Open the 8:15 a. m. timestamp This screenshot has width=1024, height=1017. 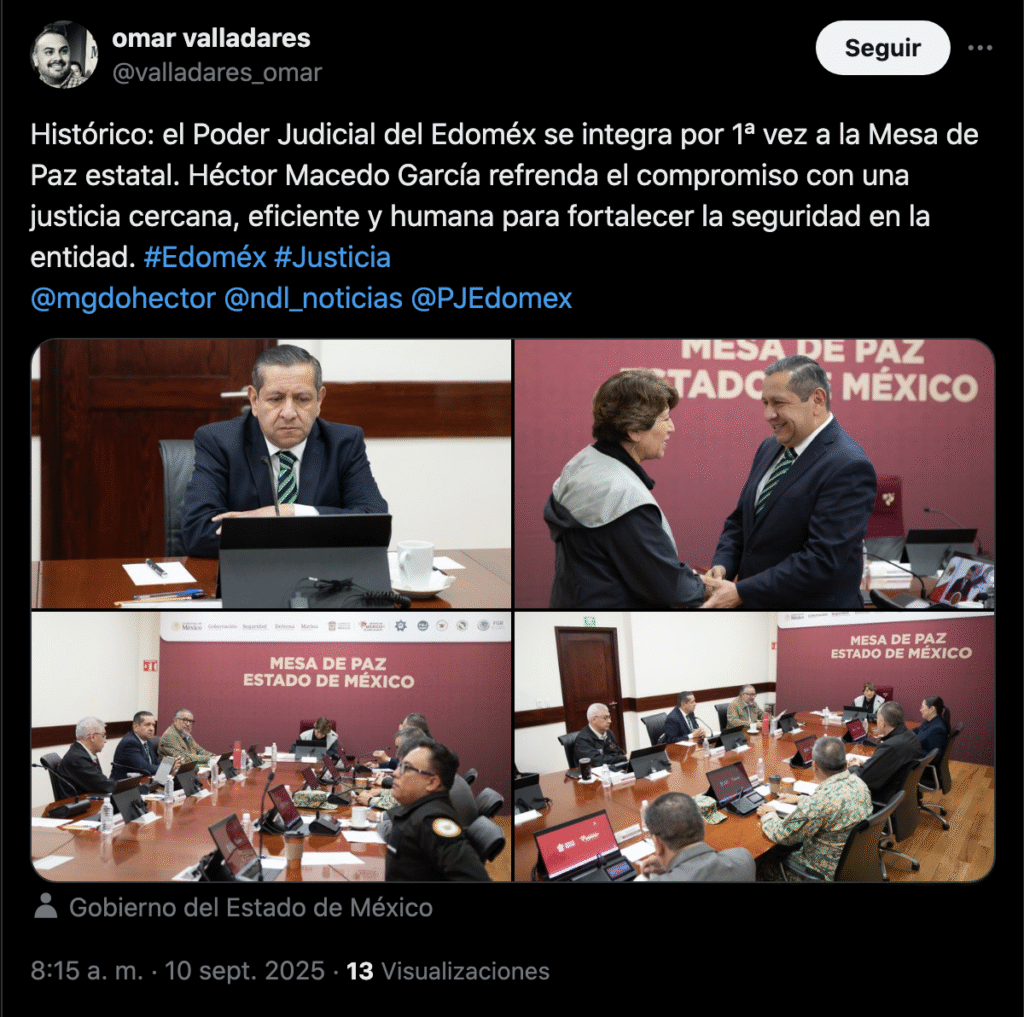[x=87, y=971]
